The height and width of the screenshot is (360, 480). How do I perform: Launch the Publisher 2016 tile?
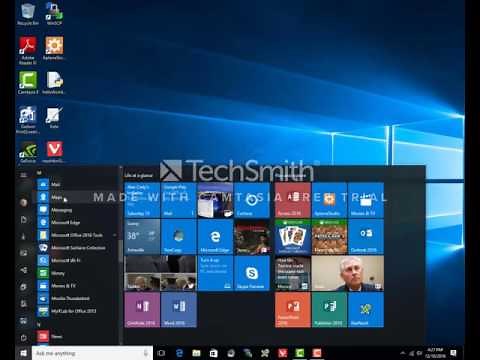(x=329, y=310)
